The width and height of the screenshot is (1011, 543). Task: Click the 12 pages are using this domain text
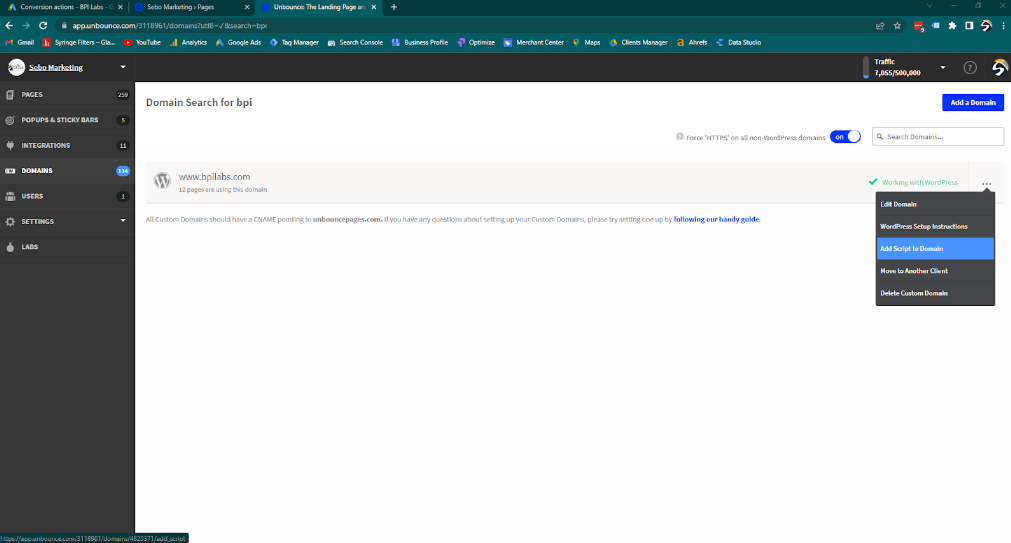click(222, 190)
